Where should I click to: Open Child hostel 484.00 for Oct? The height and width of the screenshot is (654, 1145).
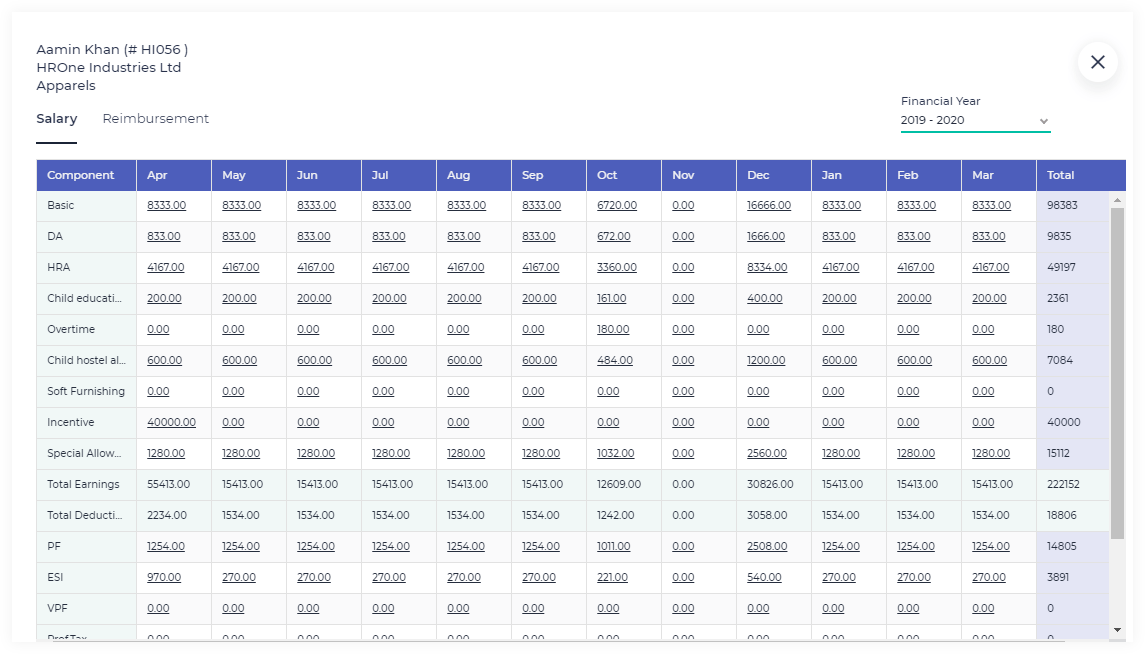(615, 361)
